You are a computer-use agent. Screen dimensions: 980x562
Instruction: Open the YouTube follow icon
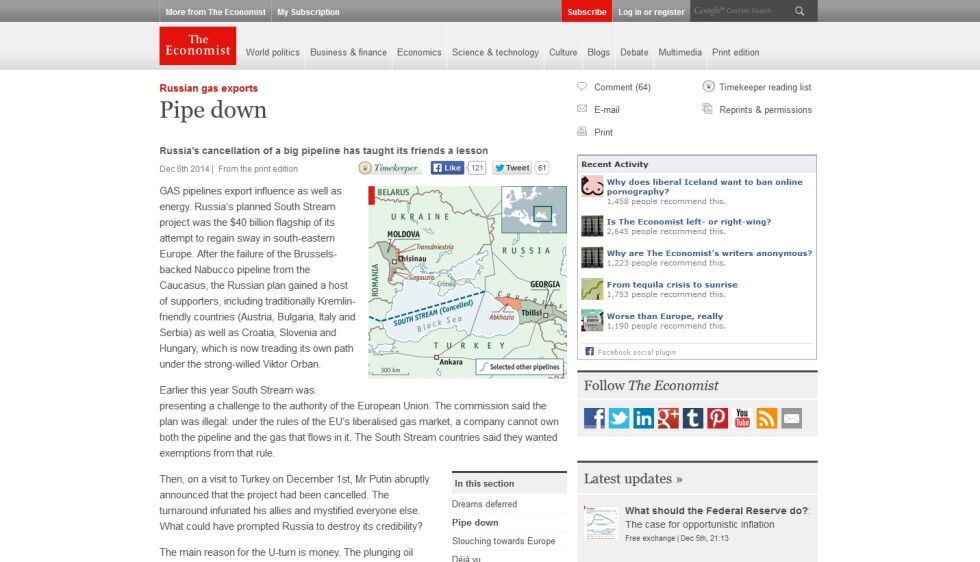(x=742, y=418)
